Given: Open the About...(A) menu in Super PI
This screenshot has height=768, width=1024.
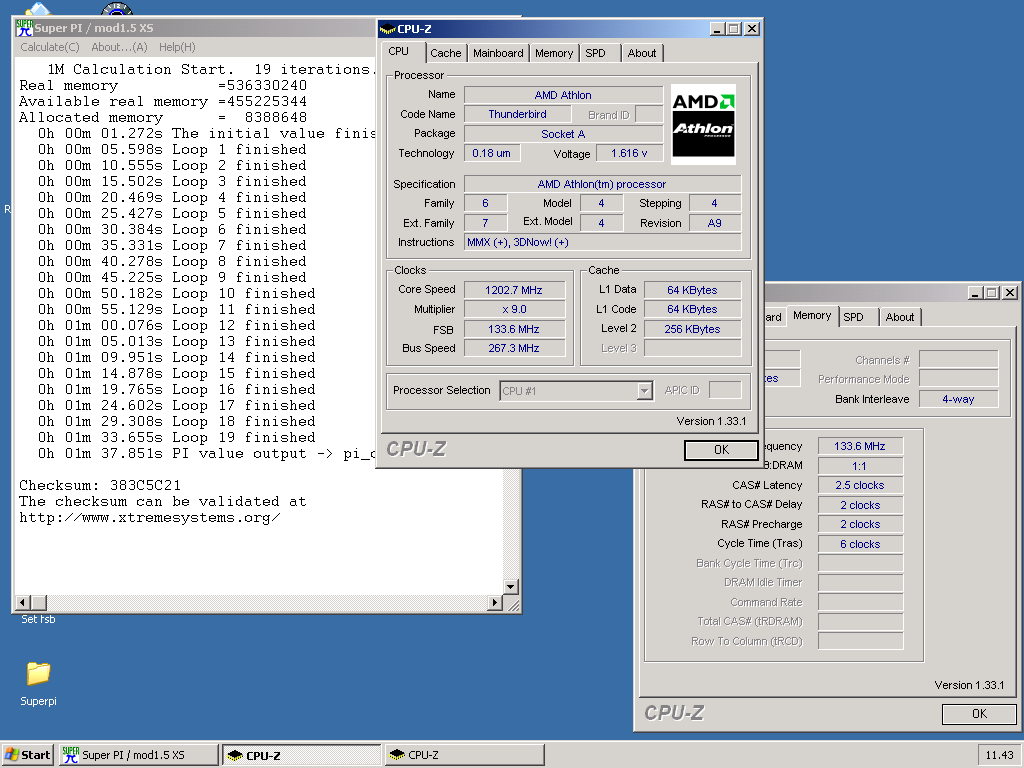Looking at the screenshot, I should (x=120, y=47).
